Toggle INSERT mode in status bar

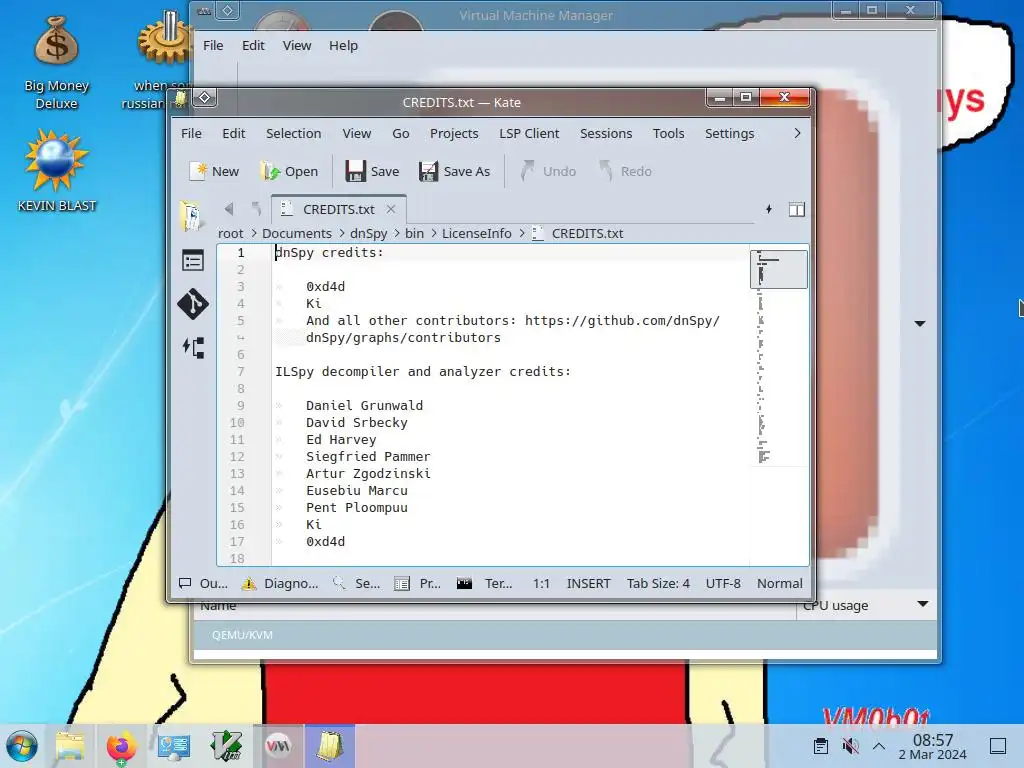tap(588, 583)
